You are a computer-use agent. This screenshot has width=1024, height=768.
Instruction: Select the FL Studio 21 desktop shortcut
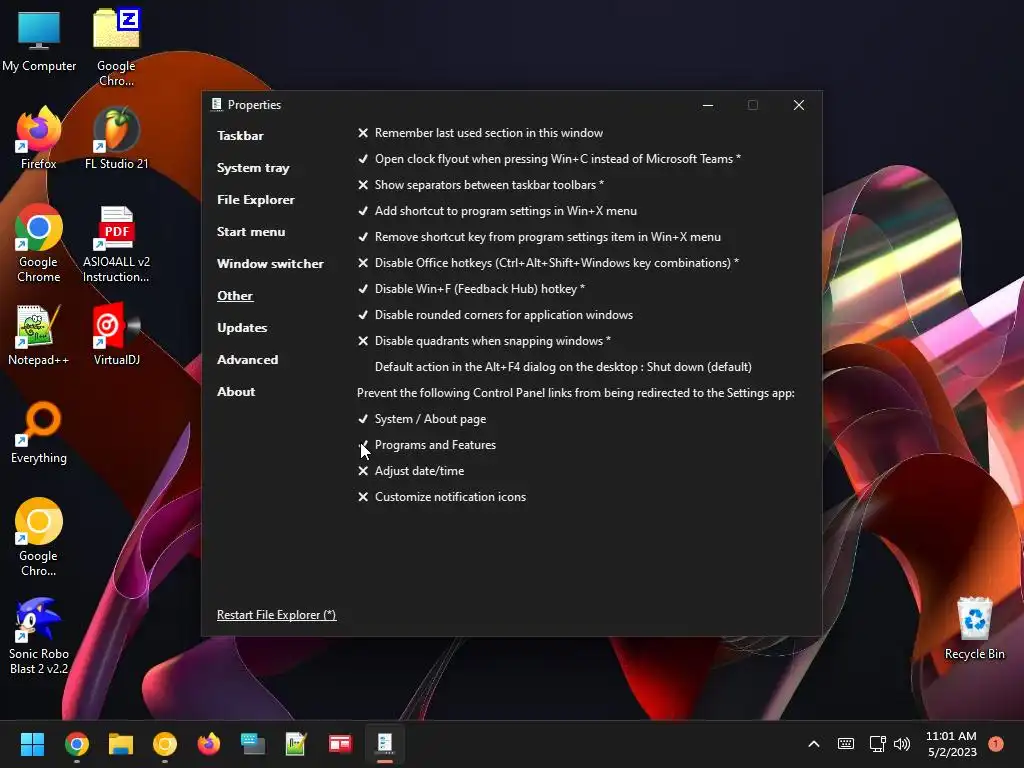(x=116, y=138)
